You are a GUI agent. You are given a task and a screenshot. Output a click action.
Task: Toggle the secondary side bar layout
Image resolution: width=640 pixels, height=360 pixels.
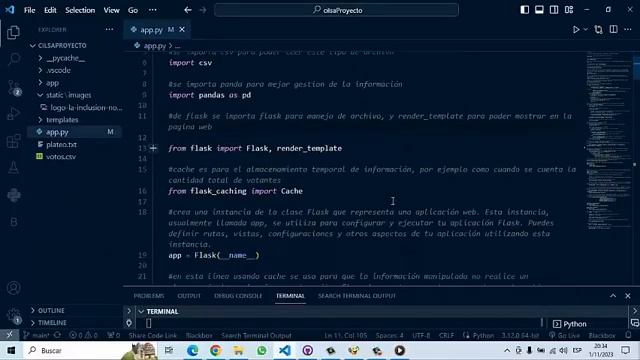tap(554, 10)
